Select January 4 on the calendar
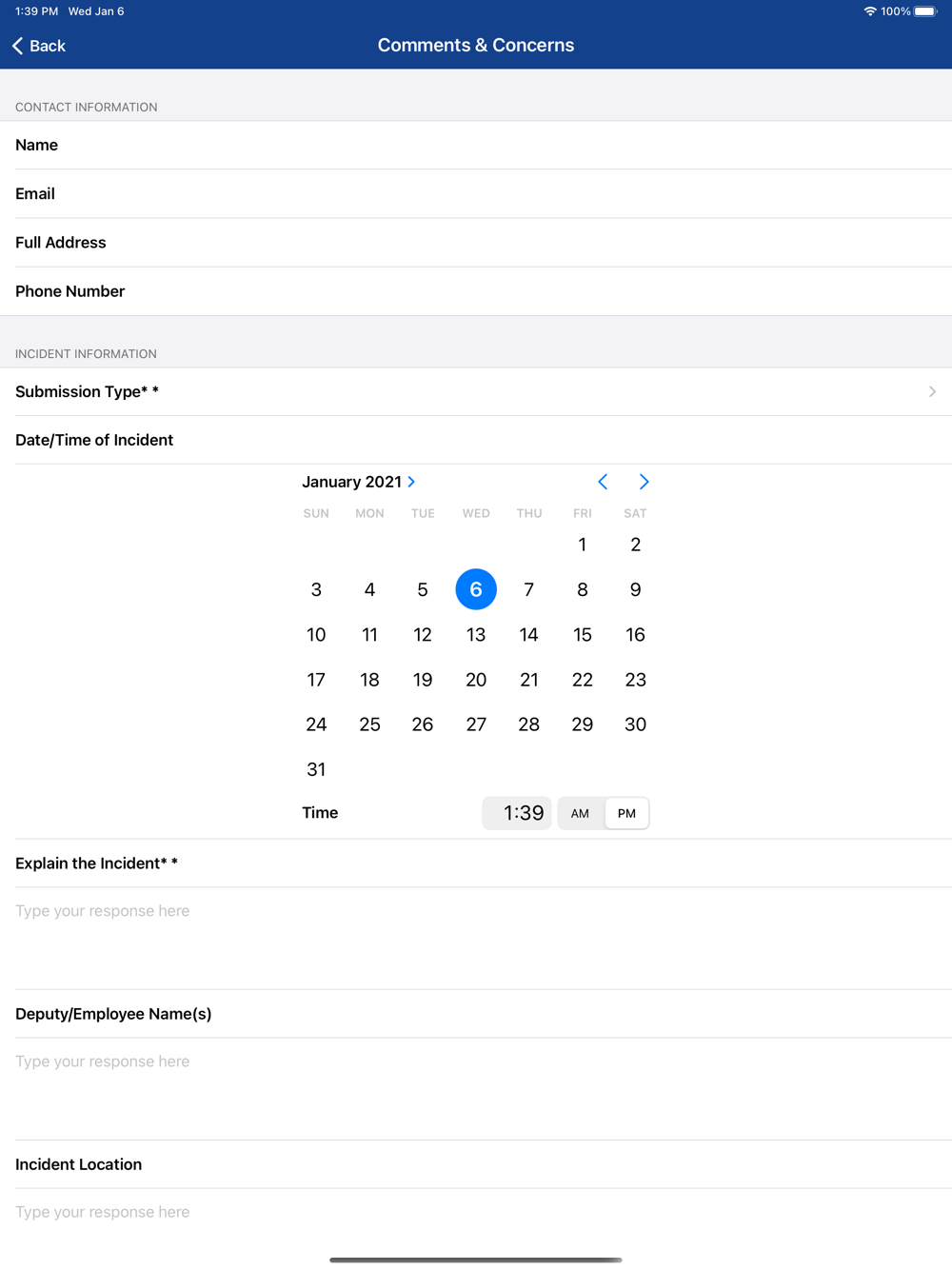Image resolution: width=952 pixels, height=1270 pixels. (x=369, y=589)
